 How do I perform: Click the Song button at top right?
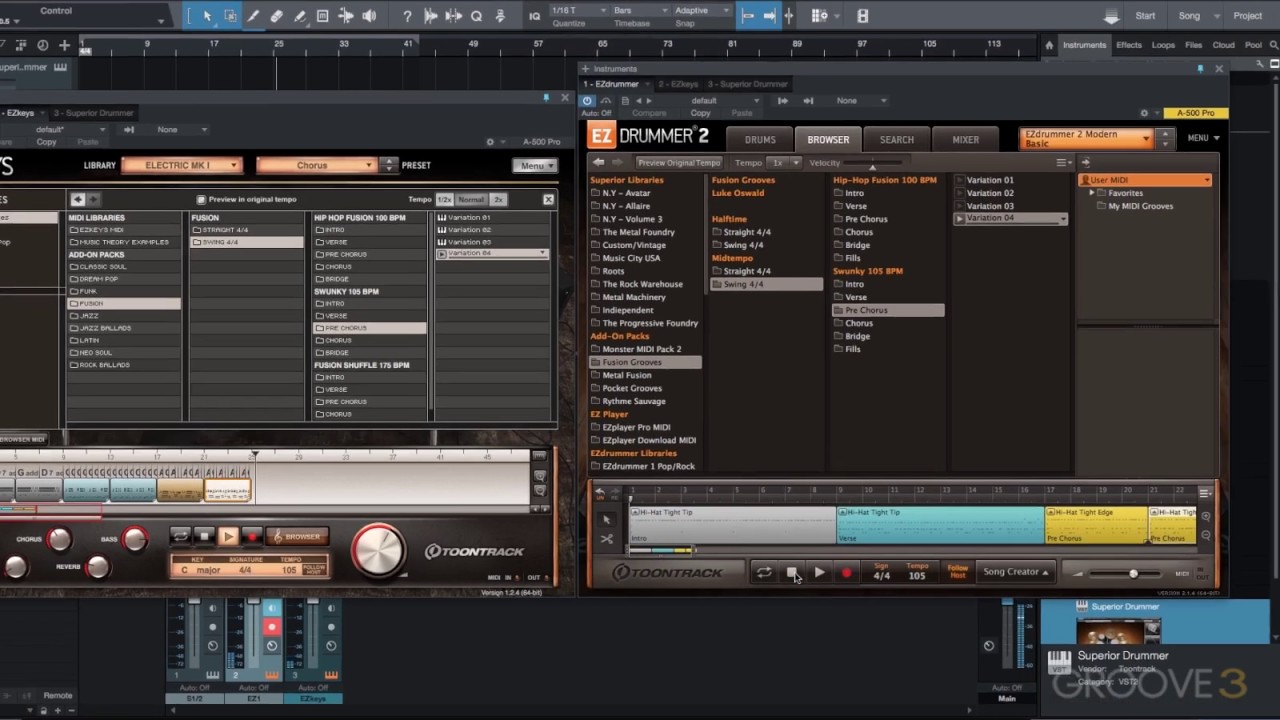tap(1189, 16)
